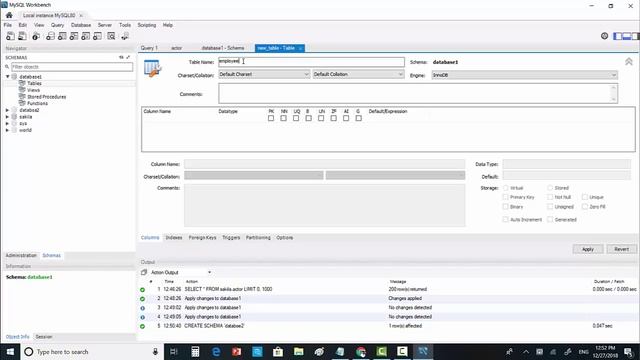
Task: Open Calculator from the taskbar
Action: point(195,351)
